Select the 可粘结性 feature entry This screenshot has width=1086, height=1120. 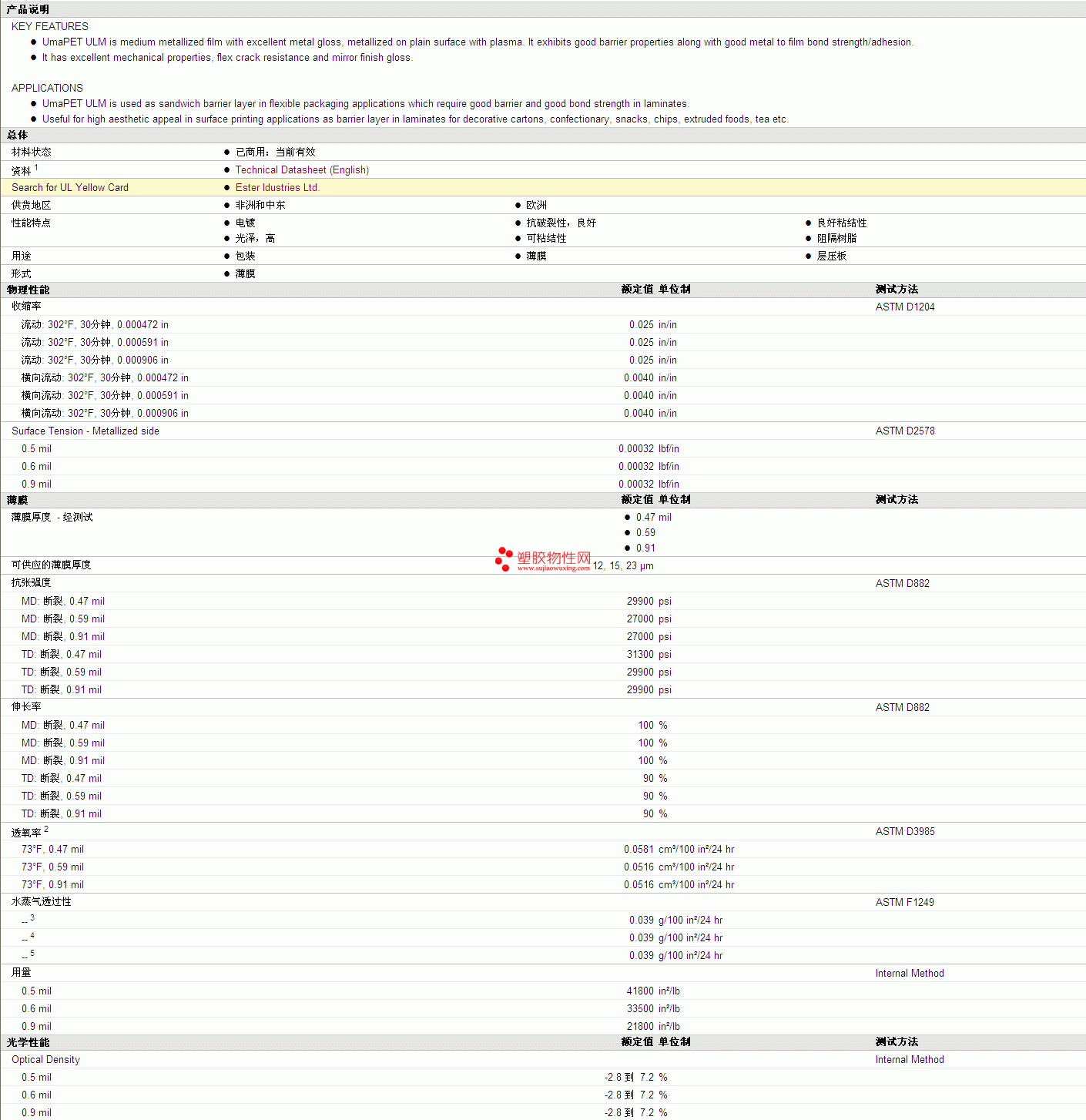tap(547, 239)
